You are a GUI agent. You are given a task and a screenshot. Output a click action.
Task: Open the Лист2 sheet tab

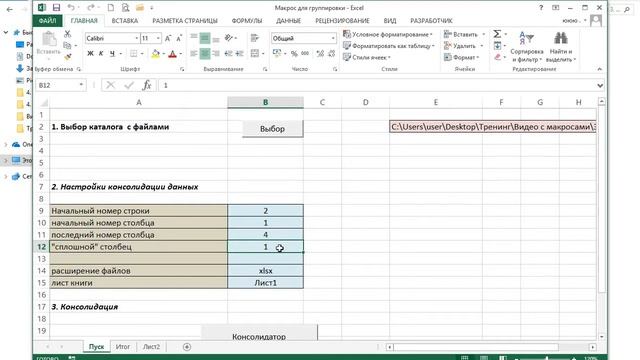tap(151, 347)
